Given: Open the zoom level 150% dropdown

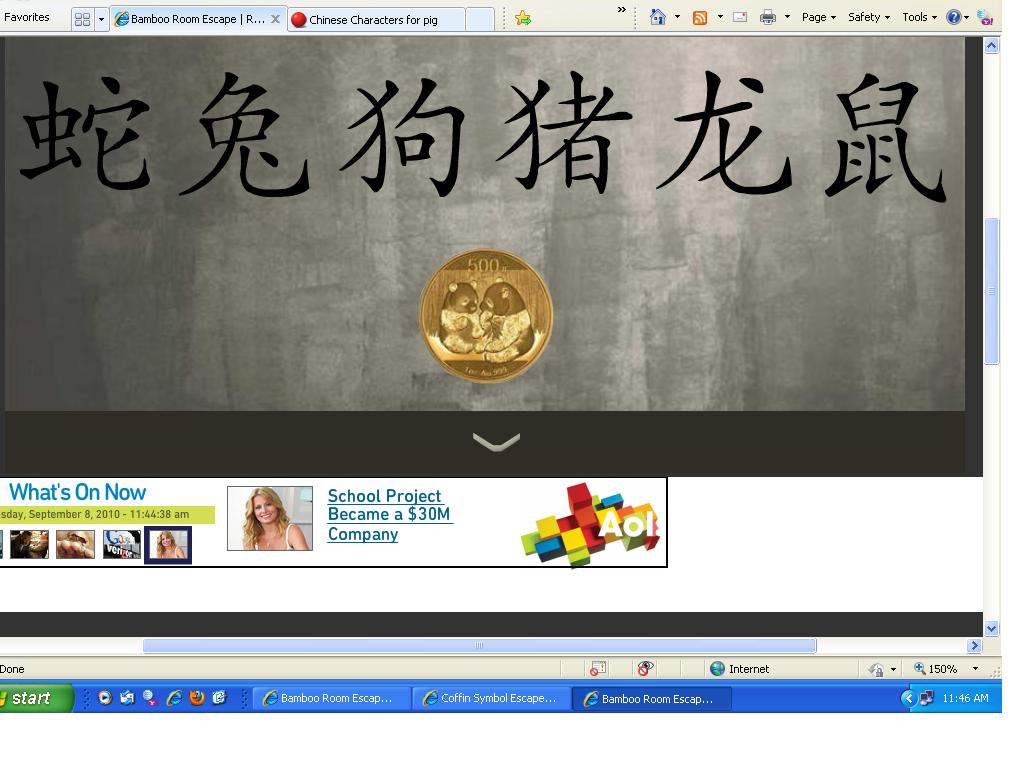Looking at the screenshot, I should (975, 669).
